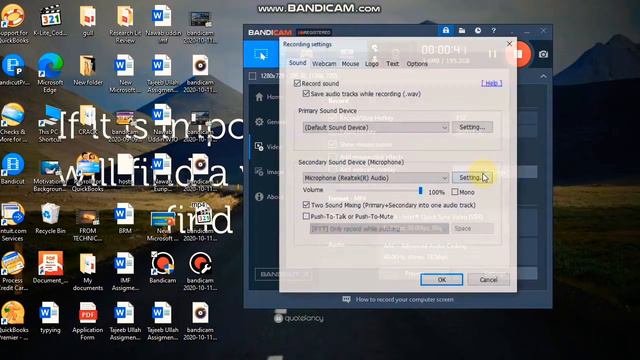This screenshot has height=360, width=640.
Task: Switch to the Text tab
Action: point(392,64)
